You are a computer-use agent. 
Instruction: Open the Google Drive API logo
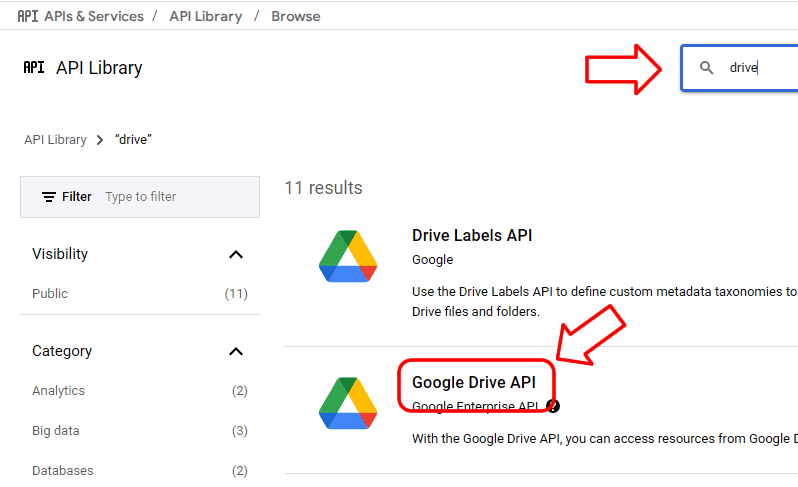[x=348, y=403]
